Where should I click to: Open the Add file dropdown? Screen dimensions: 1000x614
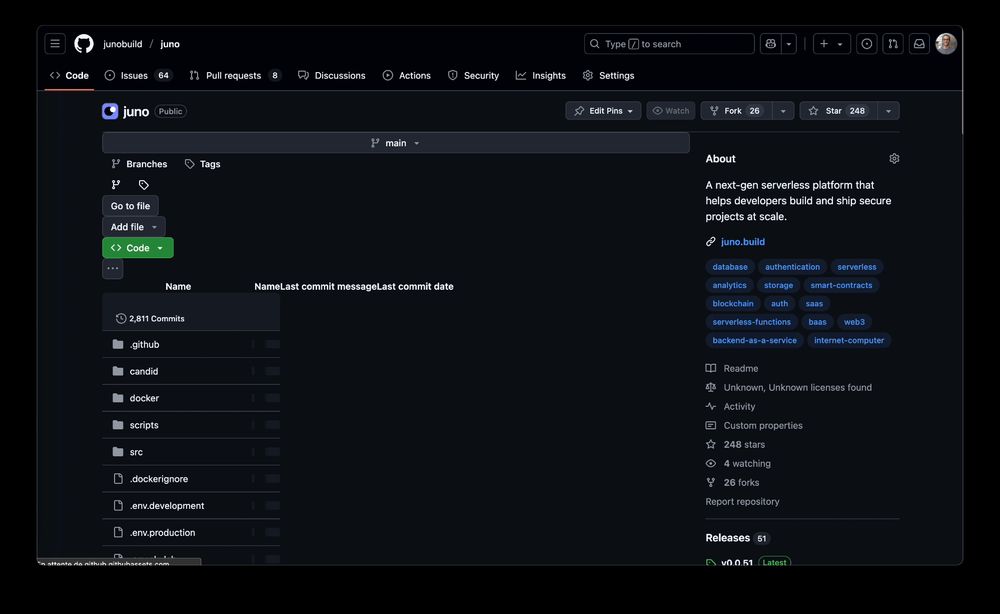pyautogui.click(x=134, y=227)
